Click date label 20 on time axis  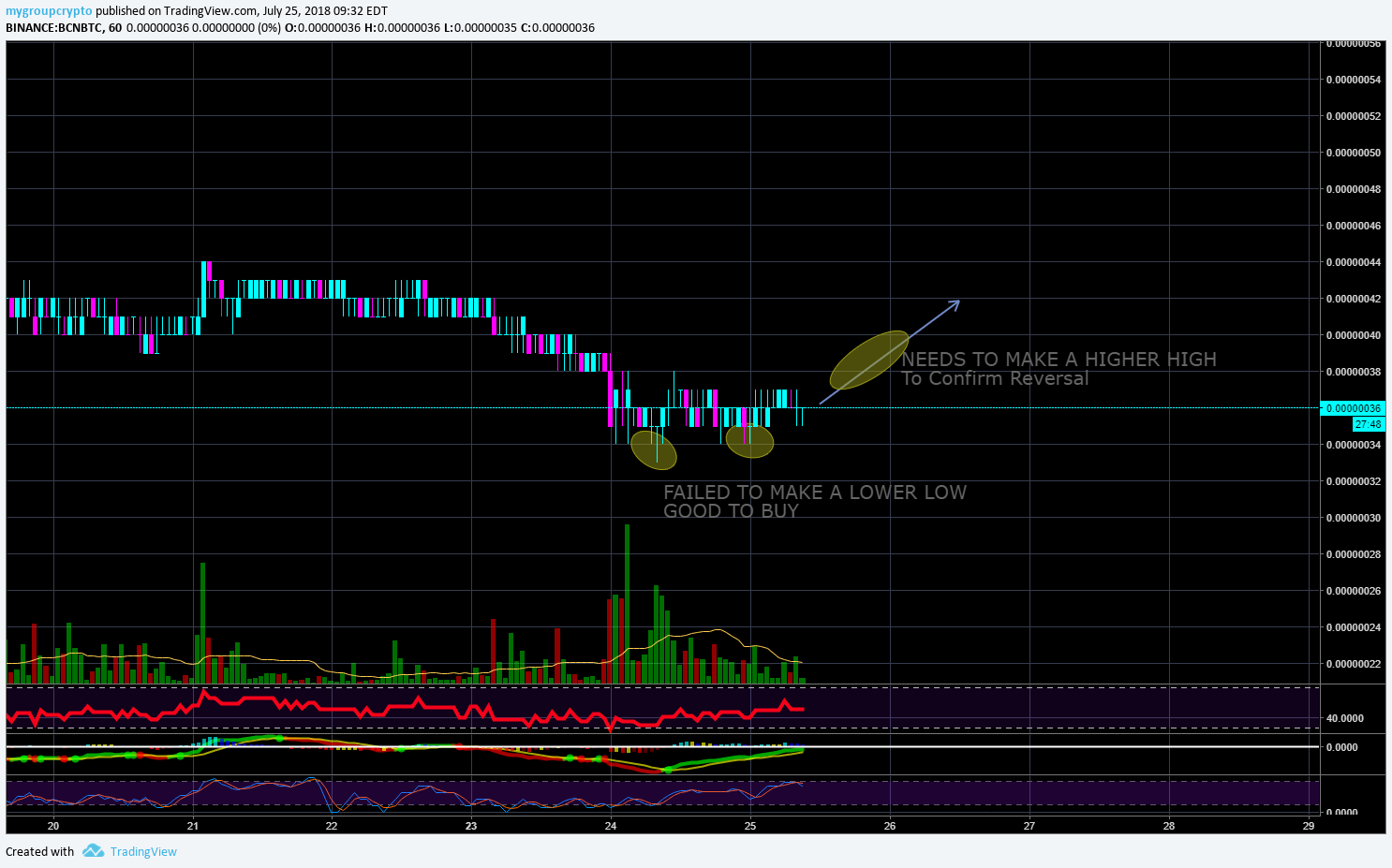(53, 826)
